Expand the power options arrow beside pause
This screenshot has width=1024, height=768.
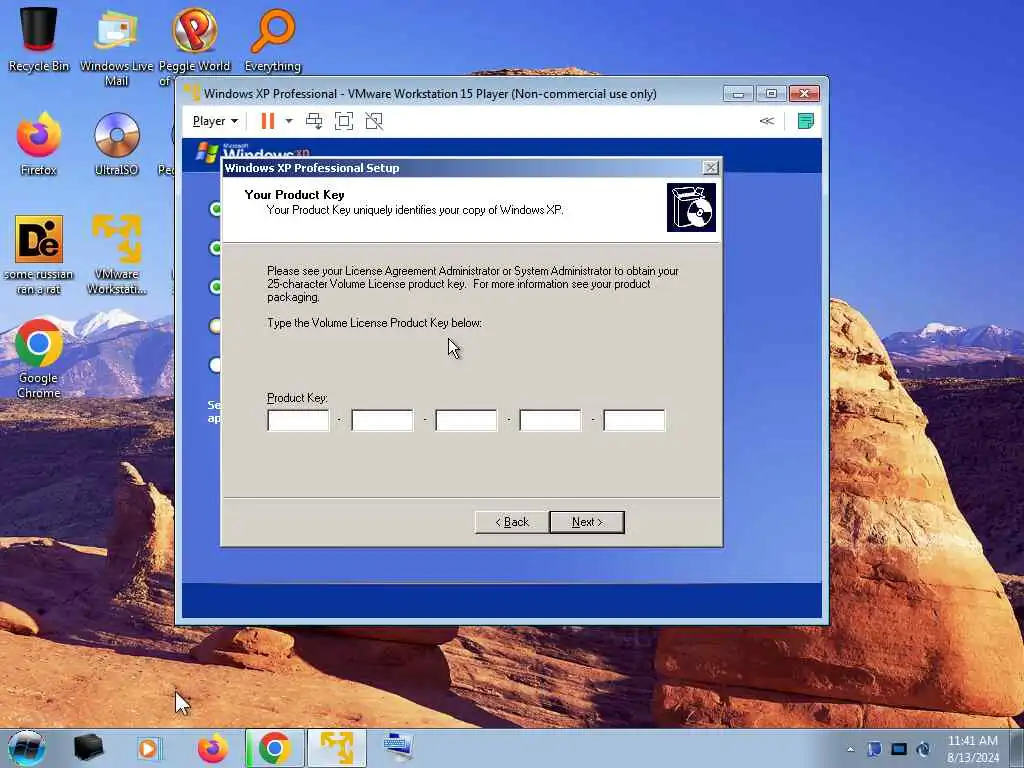point(289,121)
